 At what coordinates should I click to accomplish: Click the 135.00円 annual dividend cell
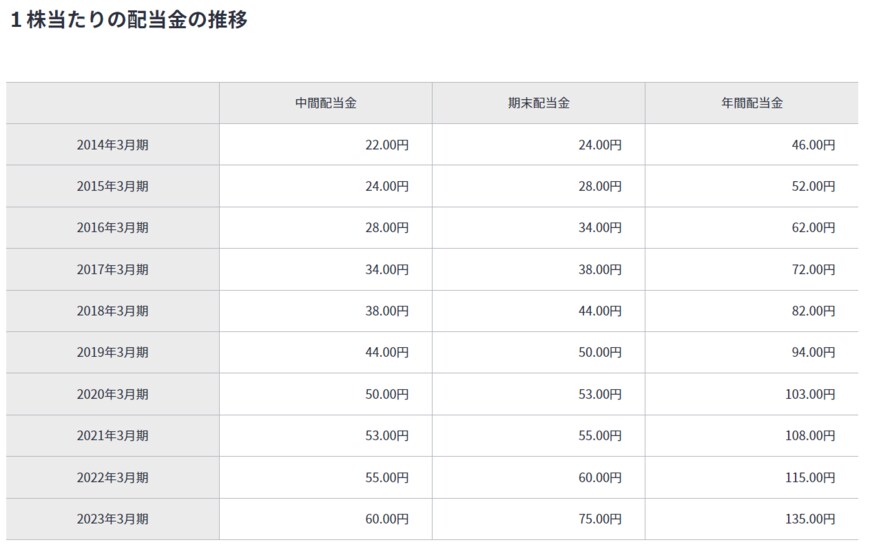click(x=810, y=519)
